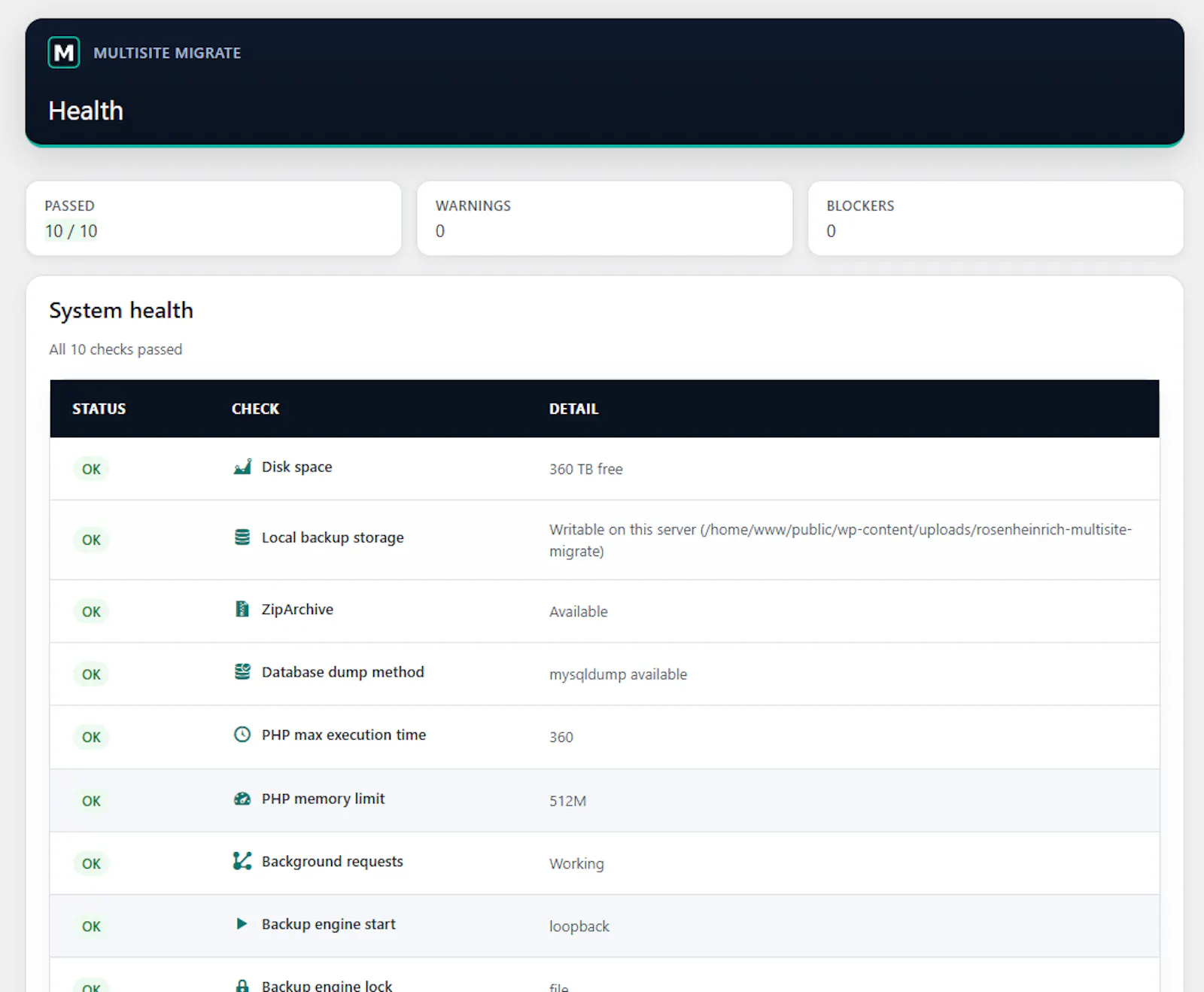Click the CHECK column header
The image size is (1204, 992).
tap(255, 409)
